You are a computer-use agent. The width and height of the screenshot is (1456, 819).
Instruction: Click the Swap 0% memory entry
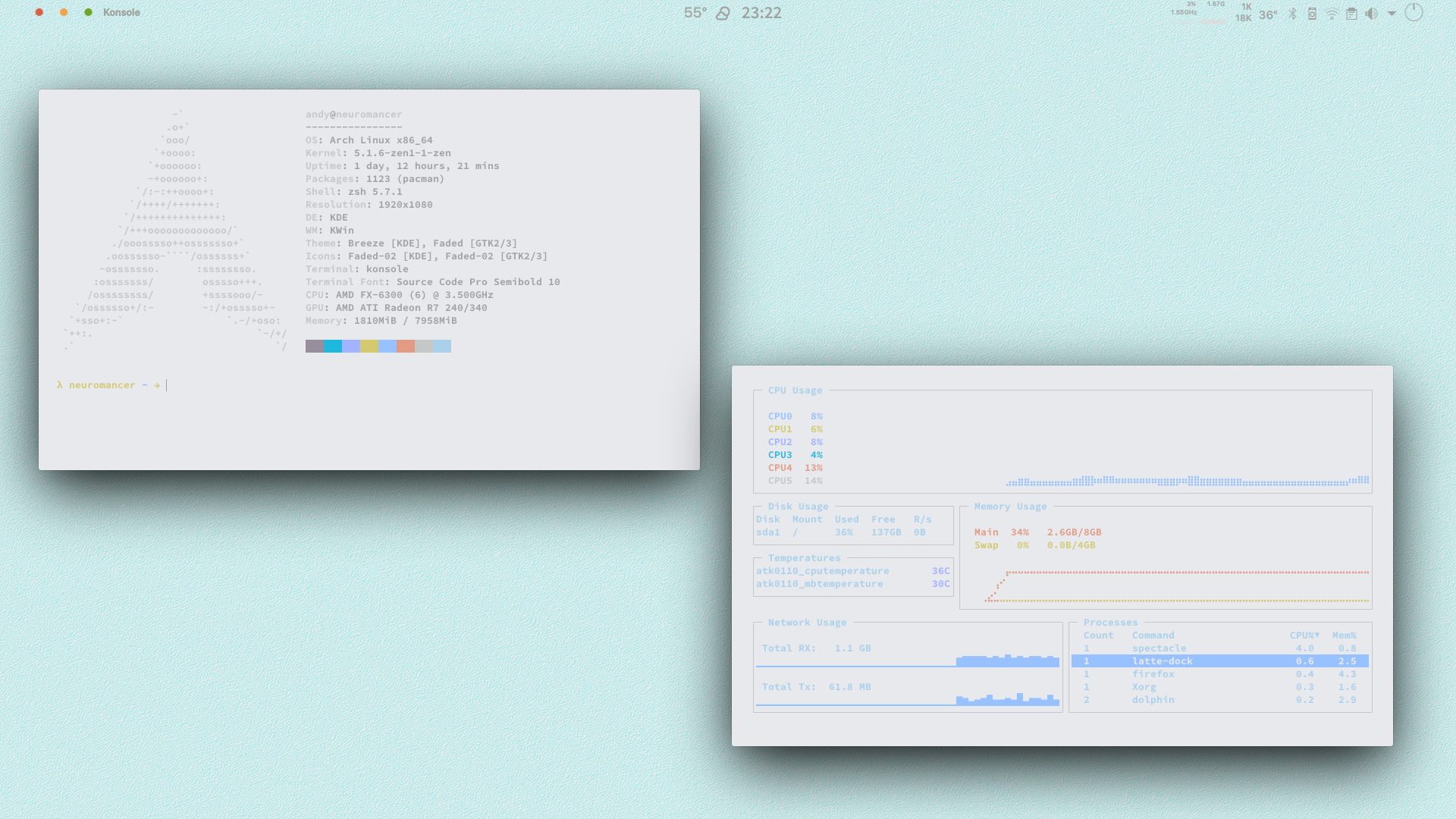pyautogui.click(x=1035, y=545)
